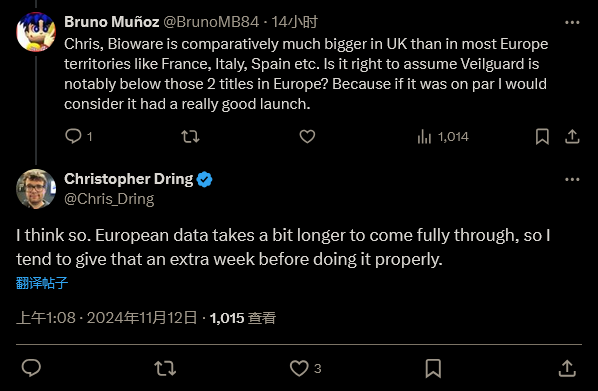Reply to Christopher Dring's tweet
Image resolution: width=598 pixels, height=391 pixels.
pyautogui.click(x=31, y=368)
